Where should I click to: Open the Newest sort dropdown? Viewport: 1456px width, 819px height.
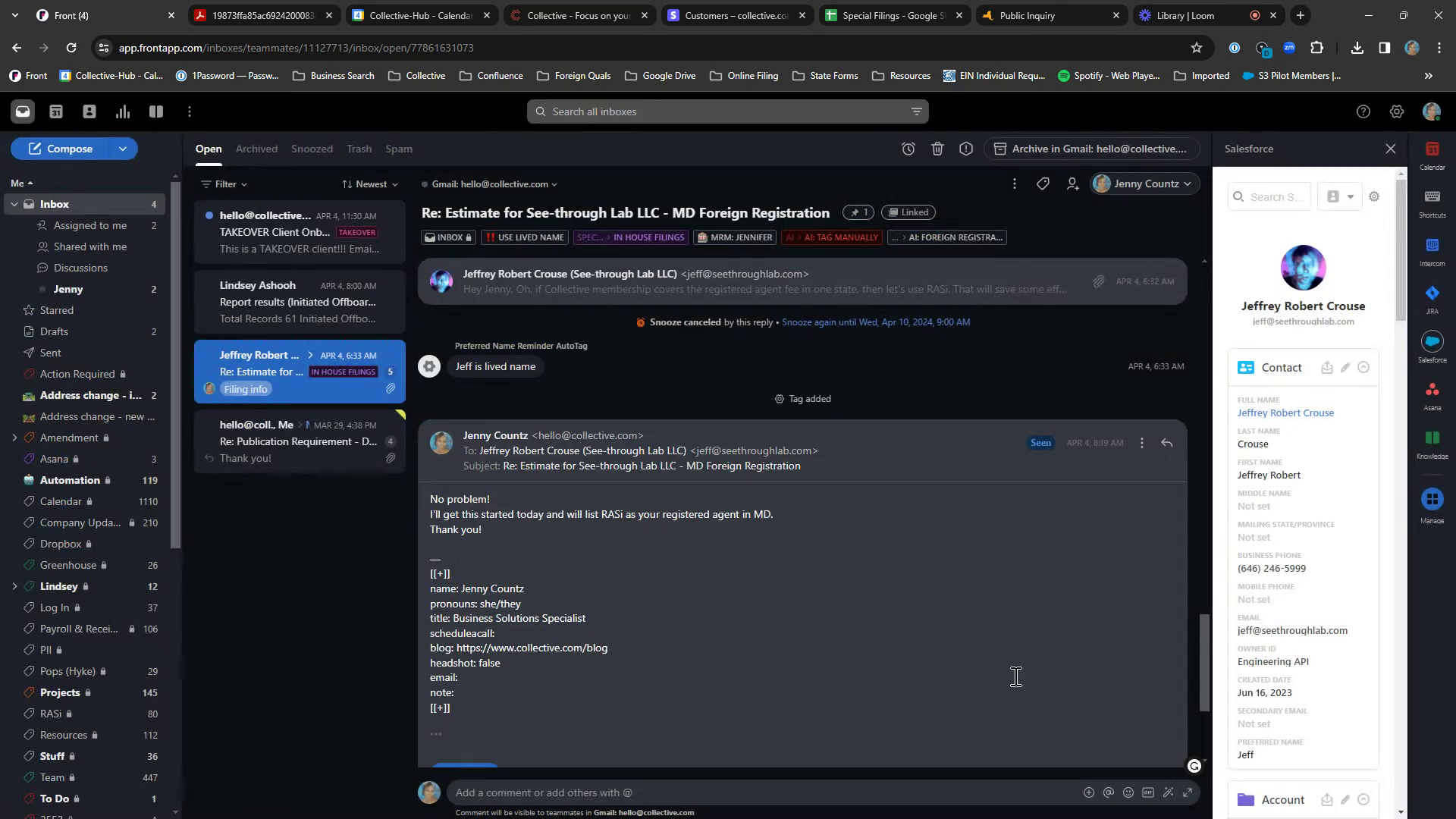pos(370,184)
